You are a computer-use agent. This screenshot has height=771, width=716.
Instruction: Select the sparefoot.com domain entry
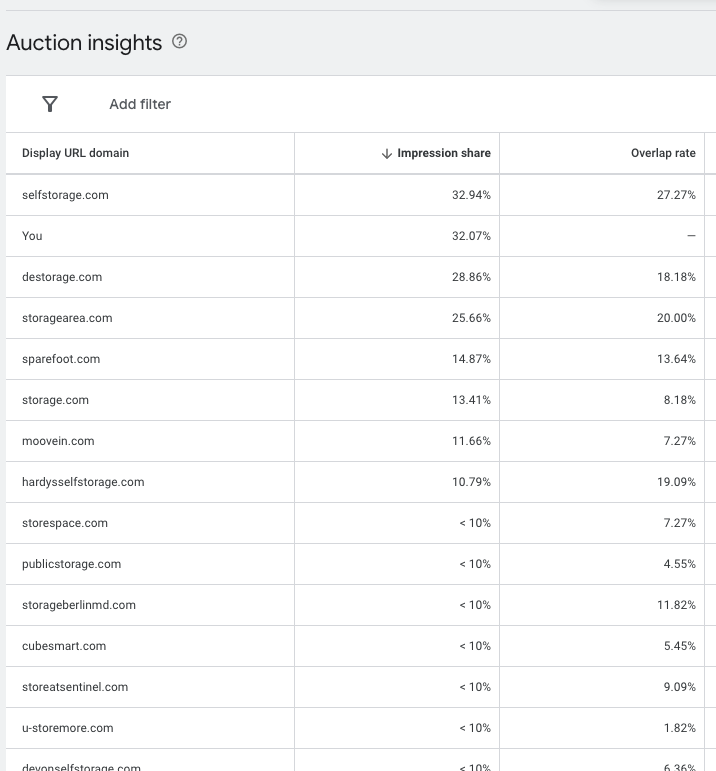click(61, 359)
